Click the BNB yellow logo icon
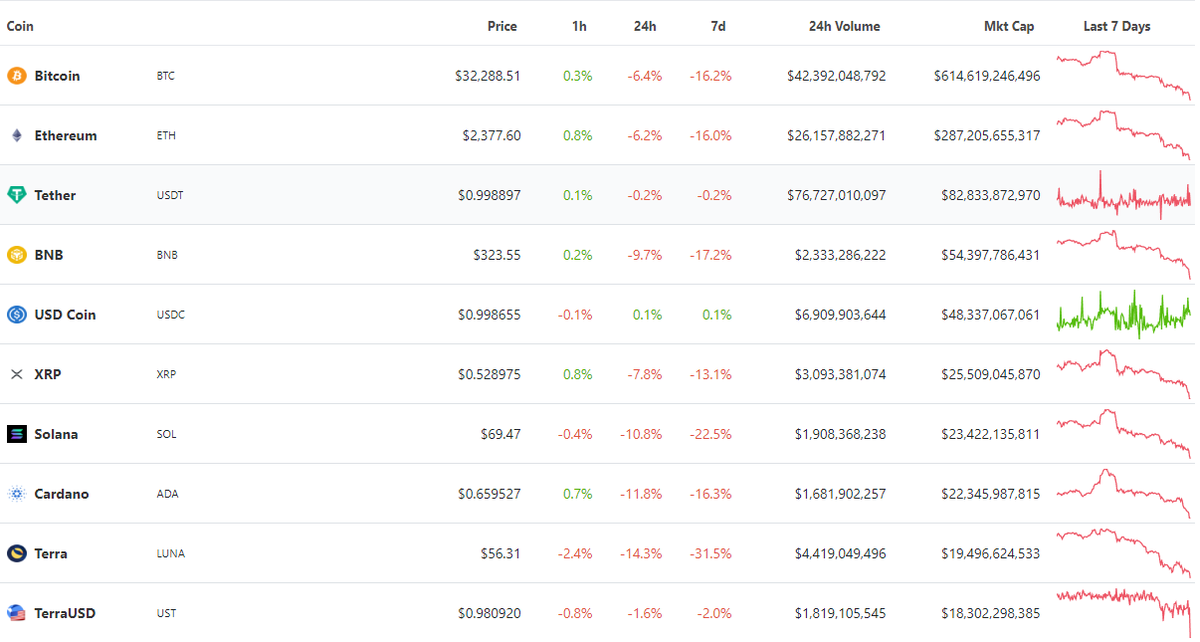 pos(16,255)
